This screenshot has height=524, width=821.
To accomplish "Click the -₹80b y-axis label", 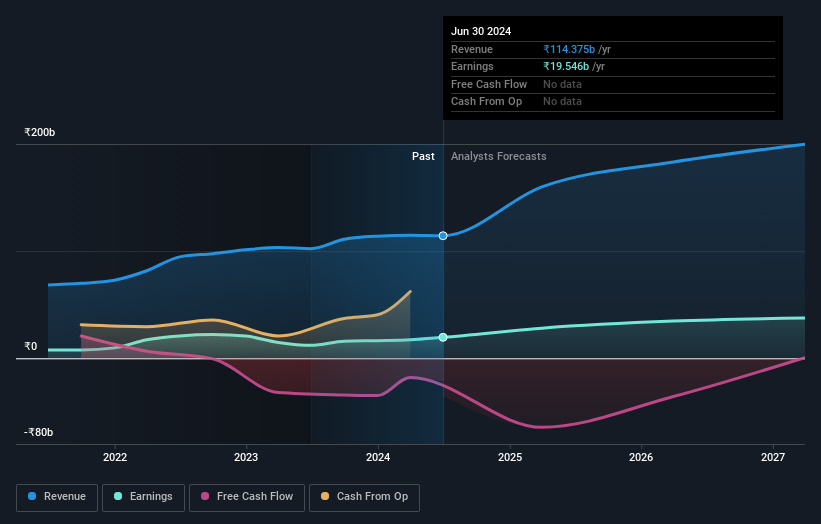I will (x=38, y=432).
